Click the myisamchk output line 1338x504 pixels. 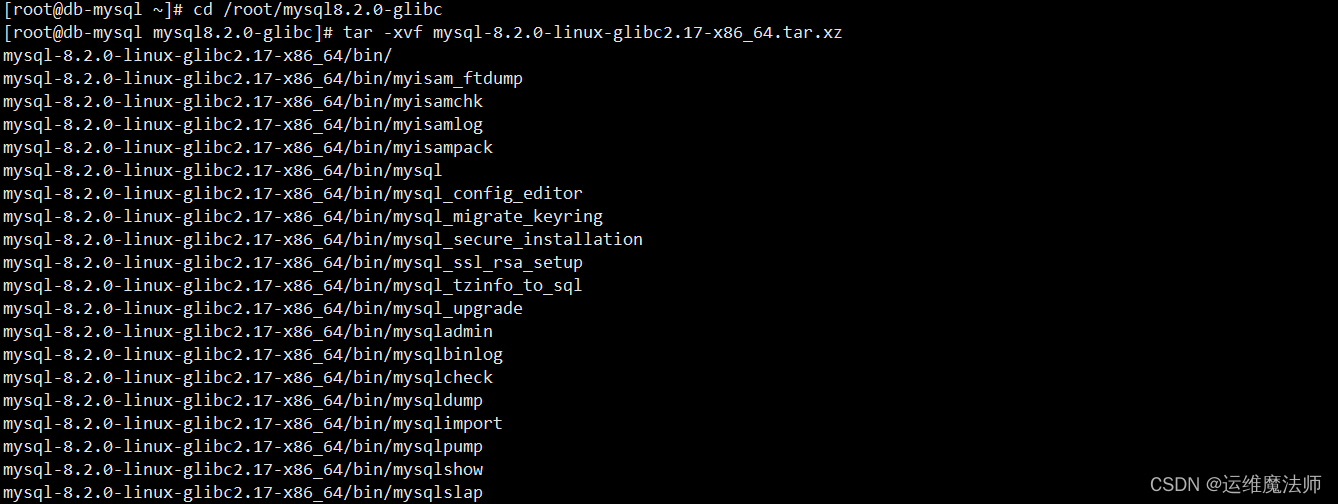click(243, 102)
